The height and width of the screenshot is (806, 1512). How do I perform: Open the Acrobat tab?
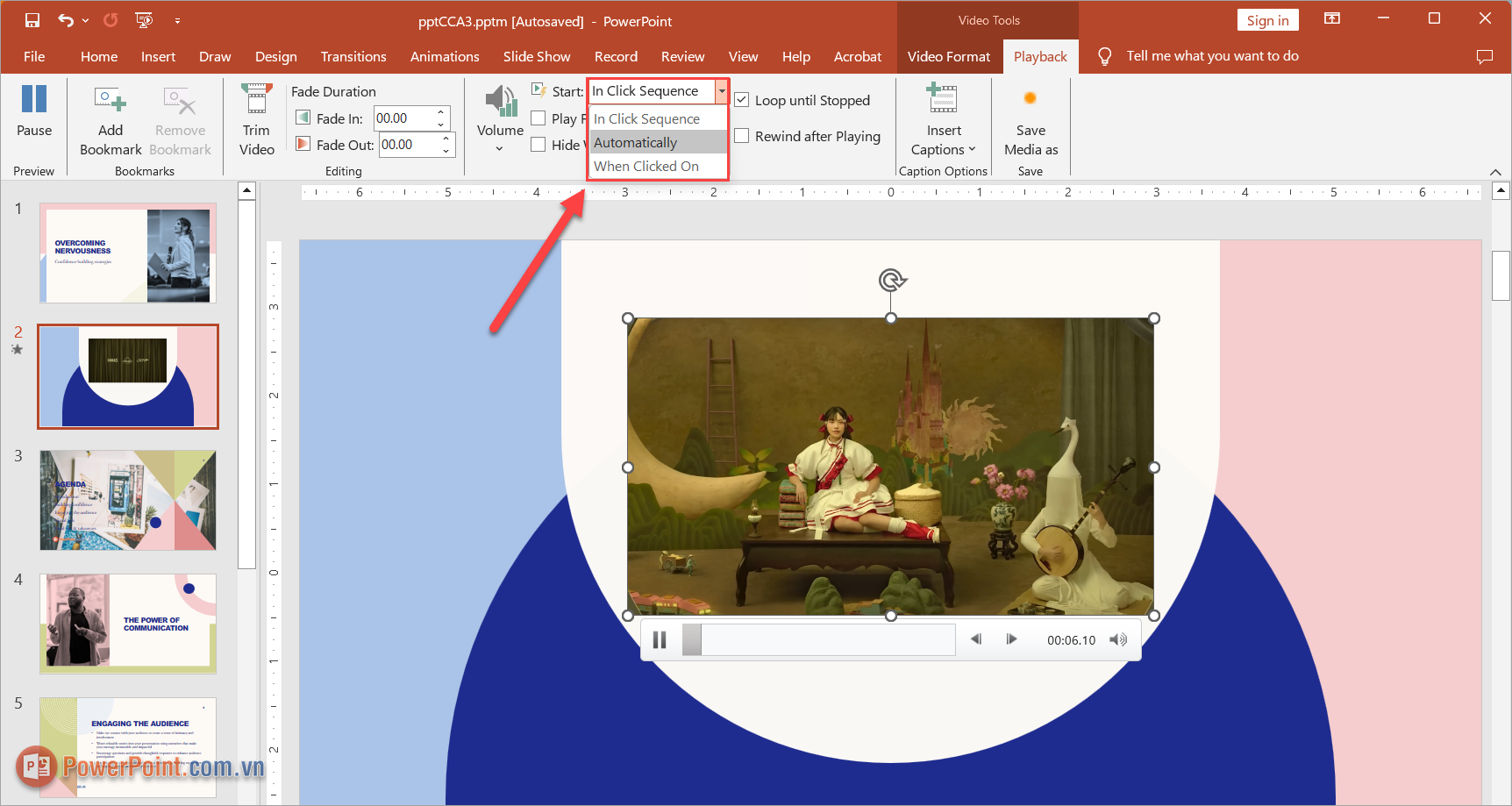pos(858,56)
